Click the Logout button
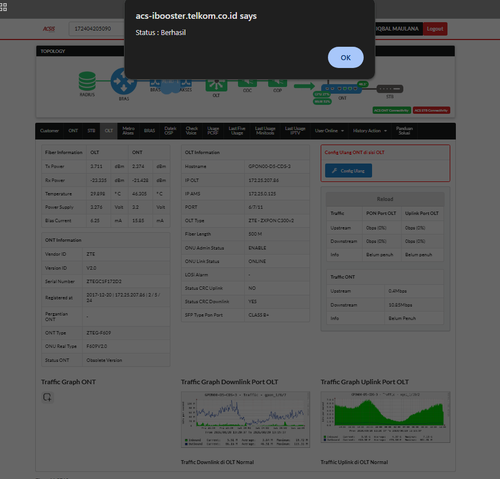Image resolution: width=500 pixels, height=479 pixels. point(435,29)
